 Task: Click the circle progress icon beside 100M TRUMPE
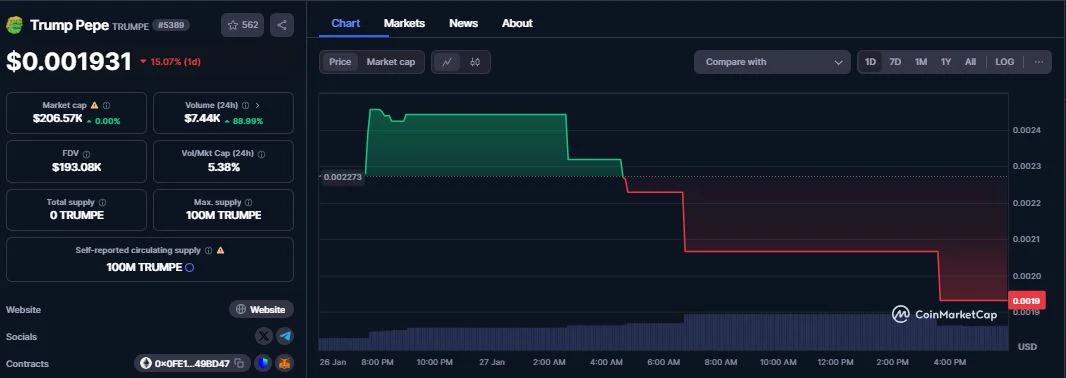[x=190, y=267]
